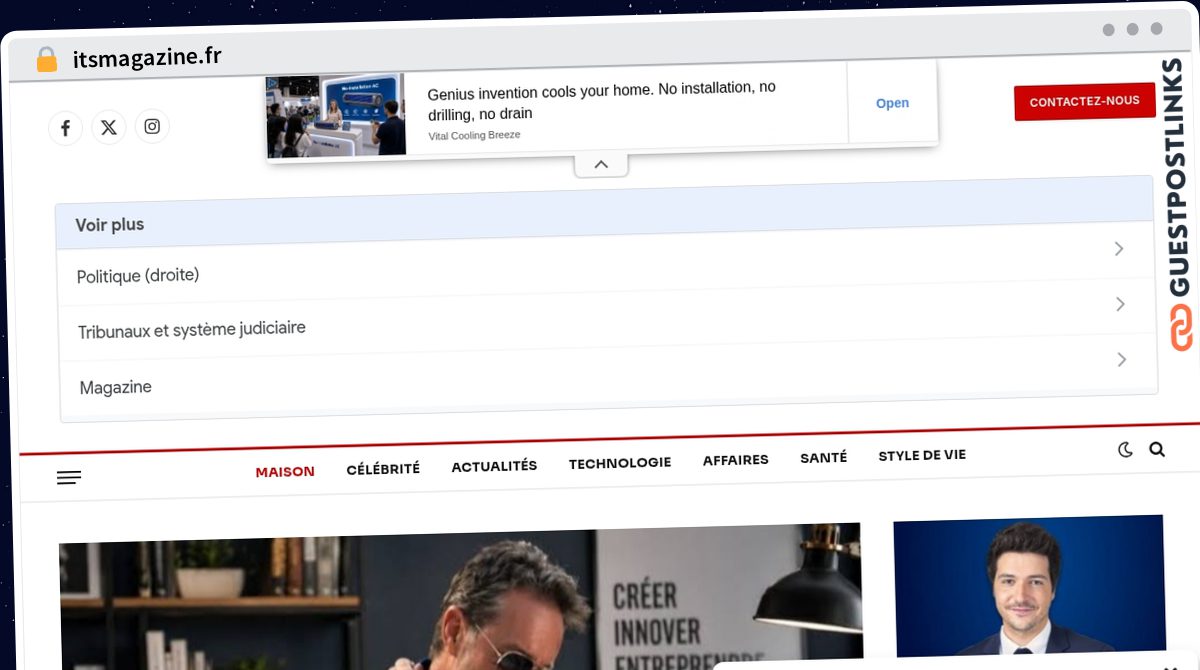Open the X (Twitter) social icon

[x=109, y=127]
